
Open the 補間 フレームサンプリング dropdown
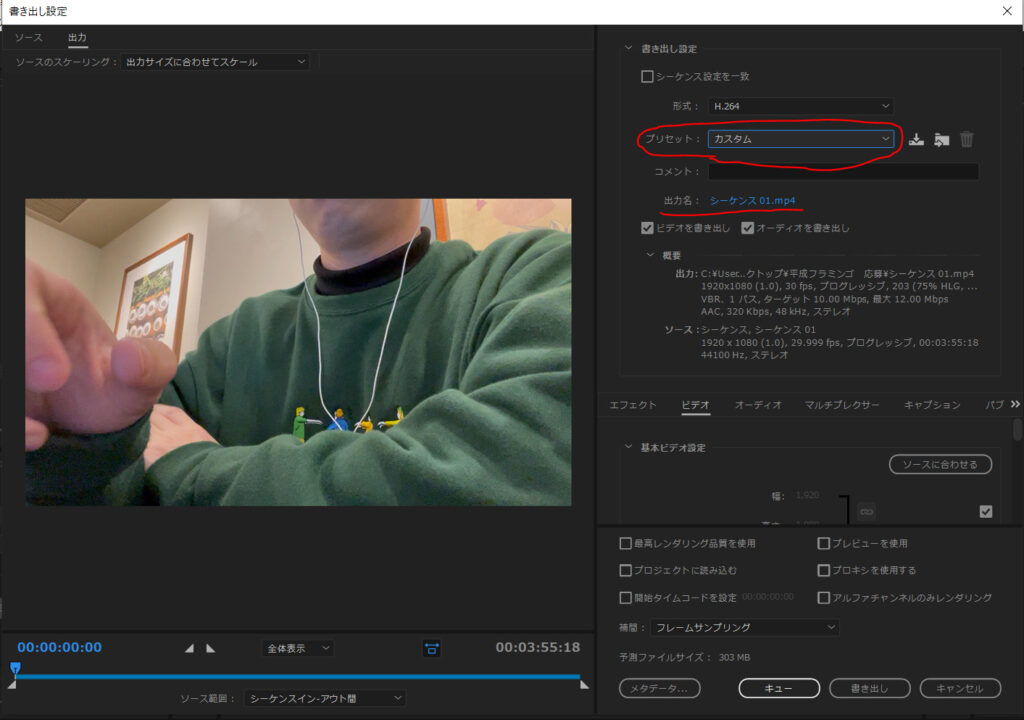point(744,627)
